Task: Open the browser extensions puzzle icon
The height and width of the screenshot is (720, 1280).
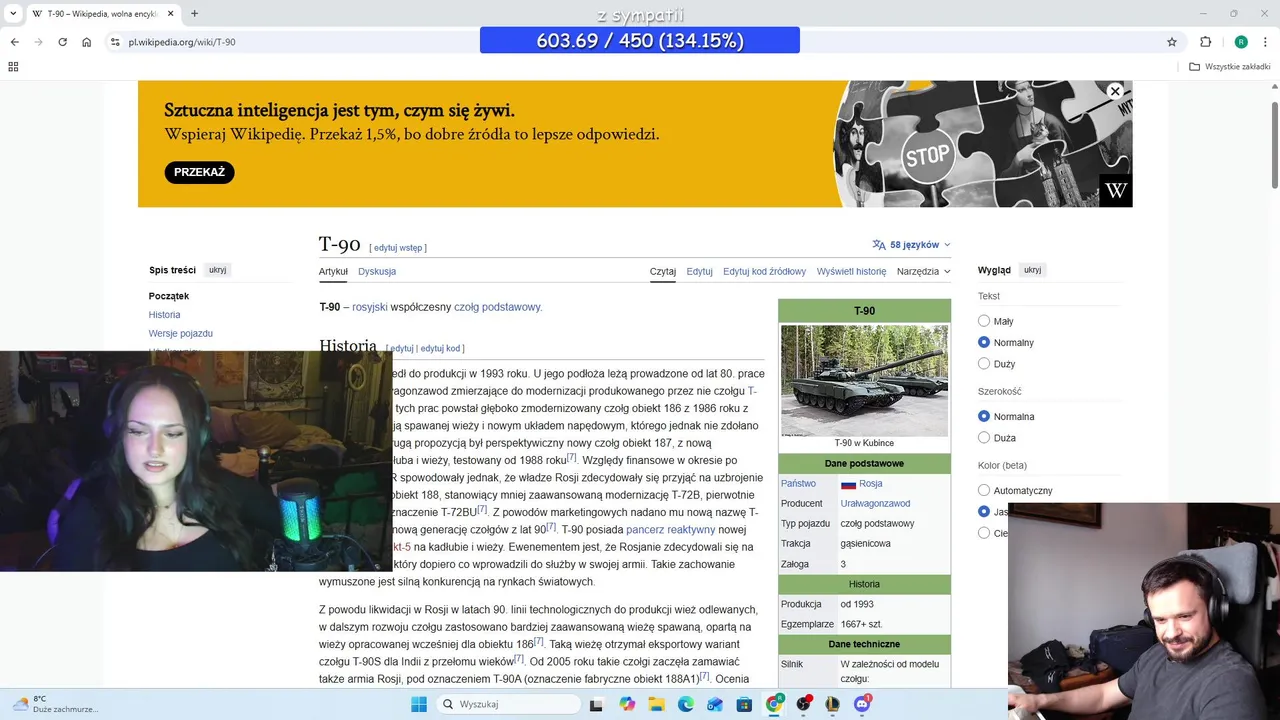Action: (x=1205, y=42)
